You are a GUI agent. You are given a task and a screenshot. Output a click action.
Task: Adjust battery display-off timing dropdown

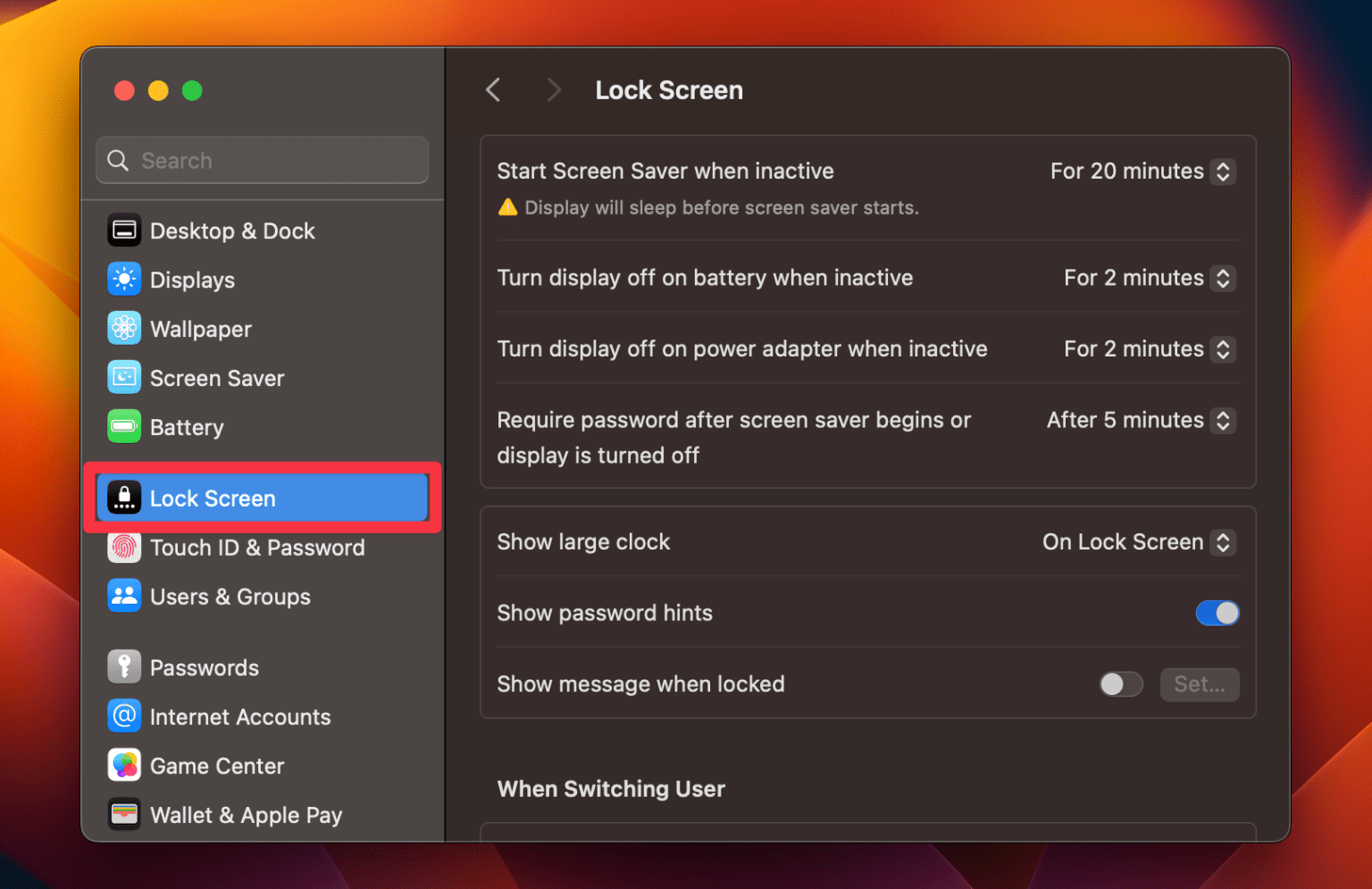(1223, 278)
